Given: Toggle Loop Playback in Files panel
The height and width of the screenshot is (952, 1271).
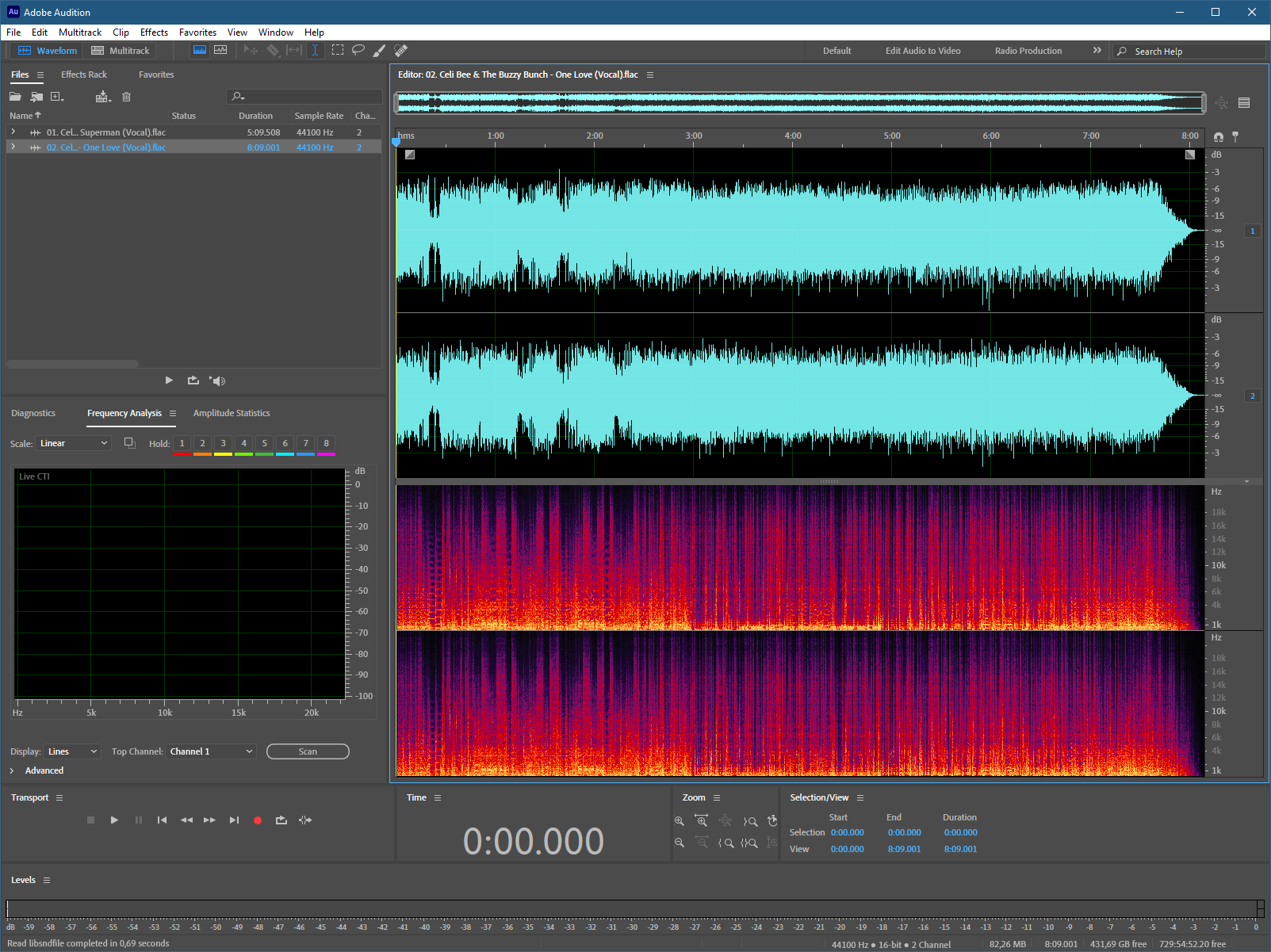Looking at the screenshot, I should 193,380.
